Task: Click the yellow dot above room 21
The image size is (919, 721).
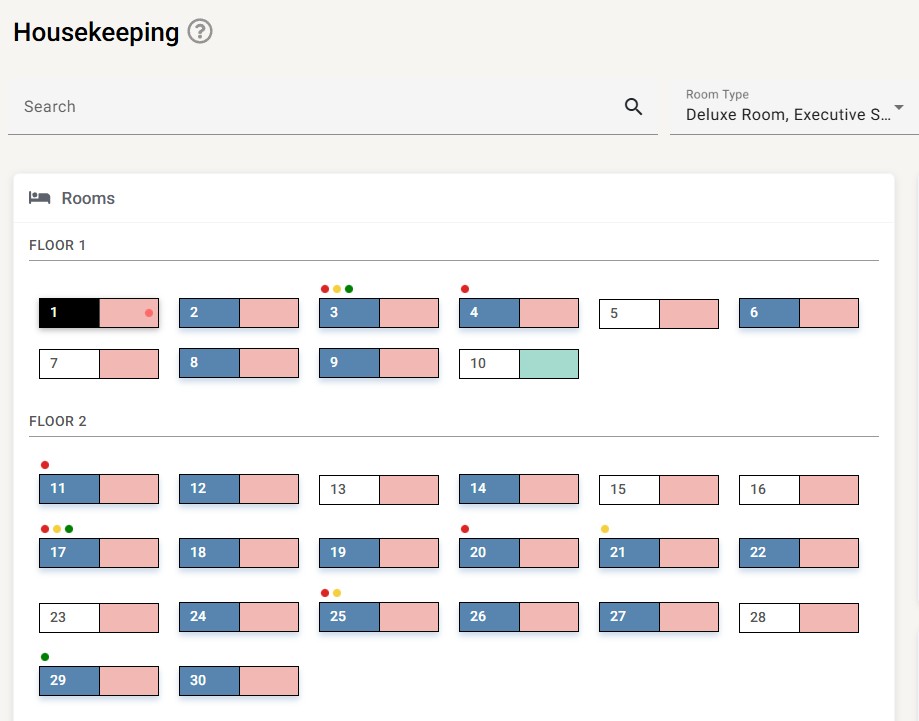Action: click(x=605, y=529)
